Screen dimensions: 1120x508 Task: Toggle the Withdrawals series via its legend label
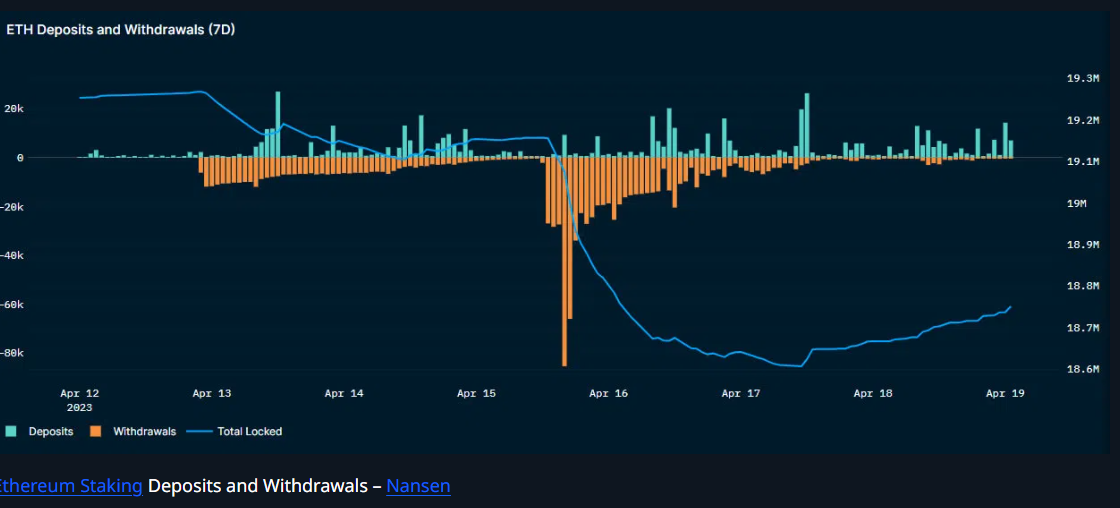pos(144,432)
